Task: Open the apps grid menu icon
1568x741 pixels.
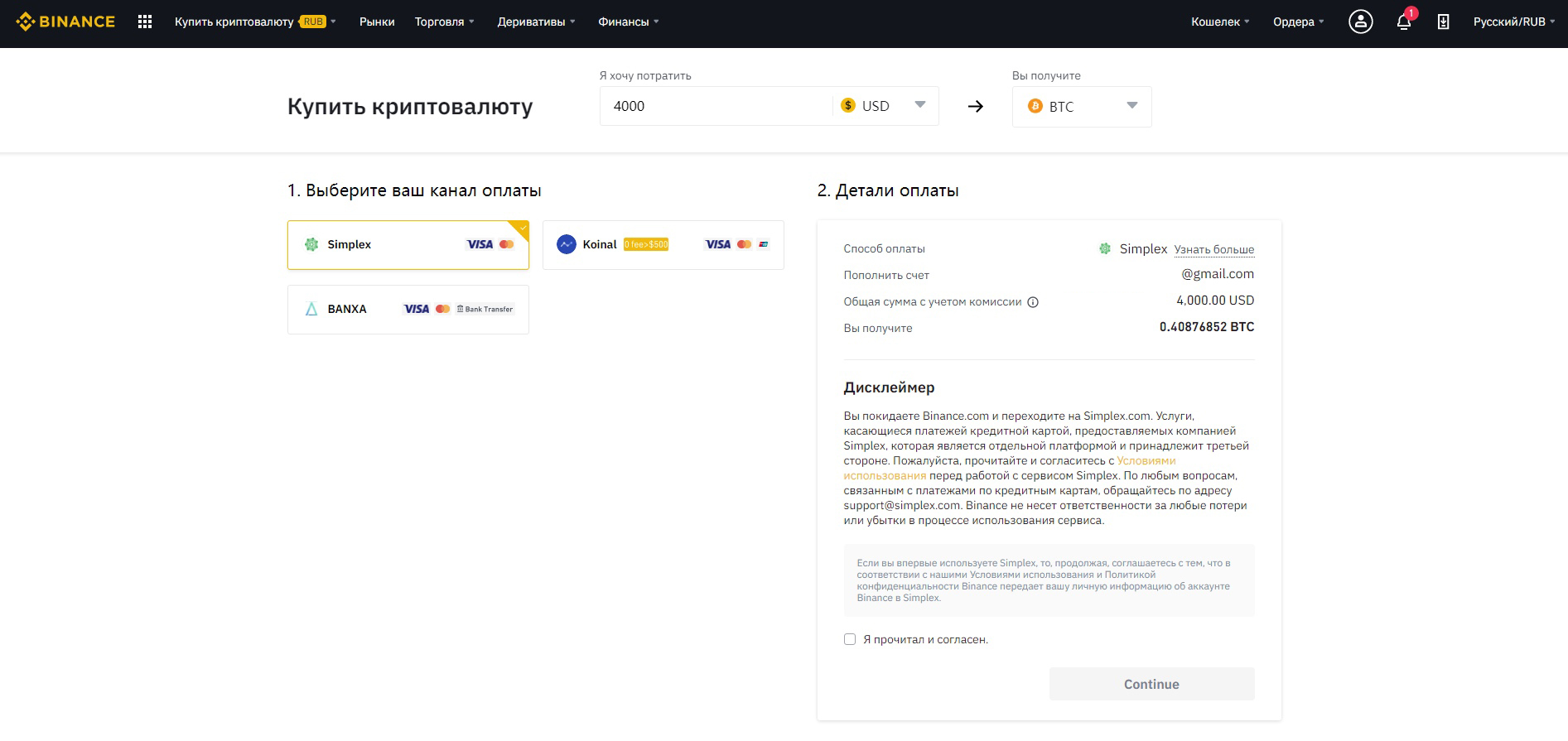Action: (x=145, y=22)
